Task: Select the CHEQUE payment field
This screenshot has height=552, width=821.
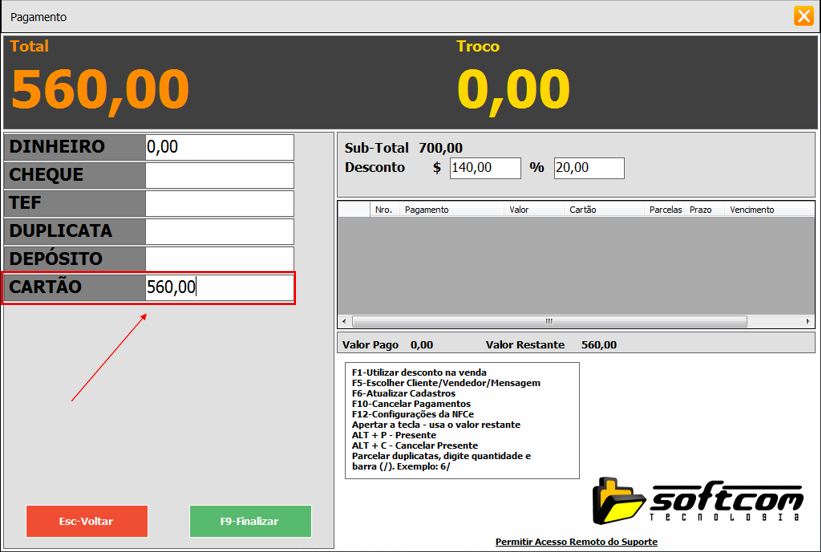Action: pos(219,175)
